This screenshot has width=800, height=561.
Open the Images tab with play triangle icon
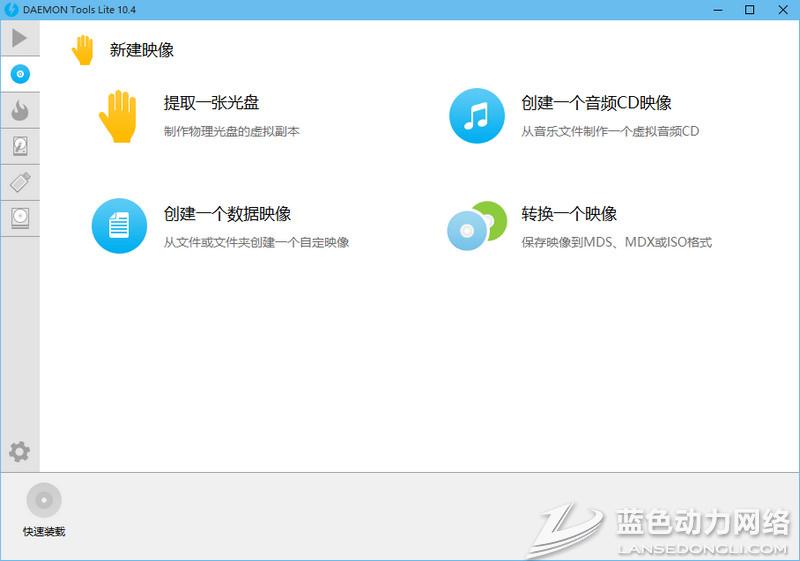(19, 39)
